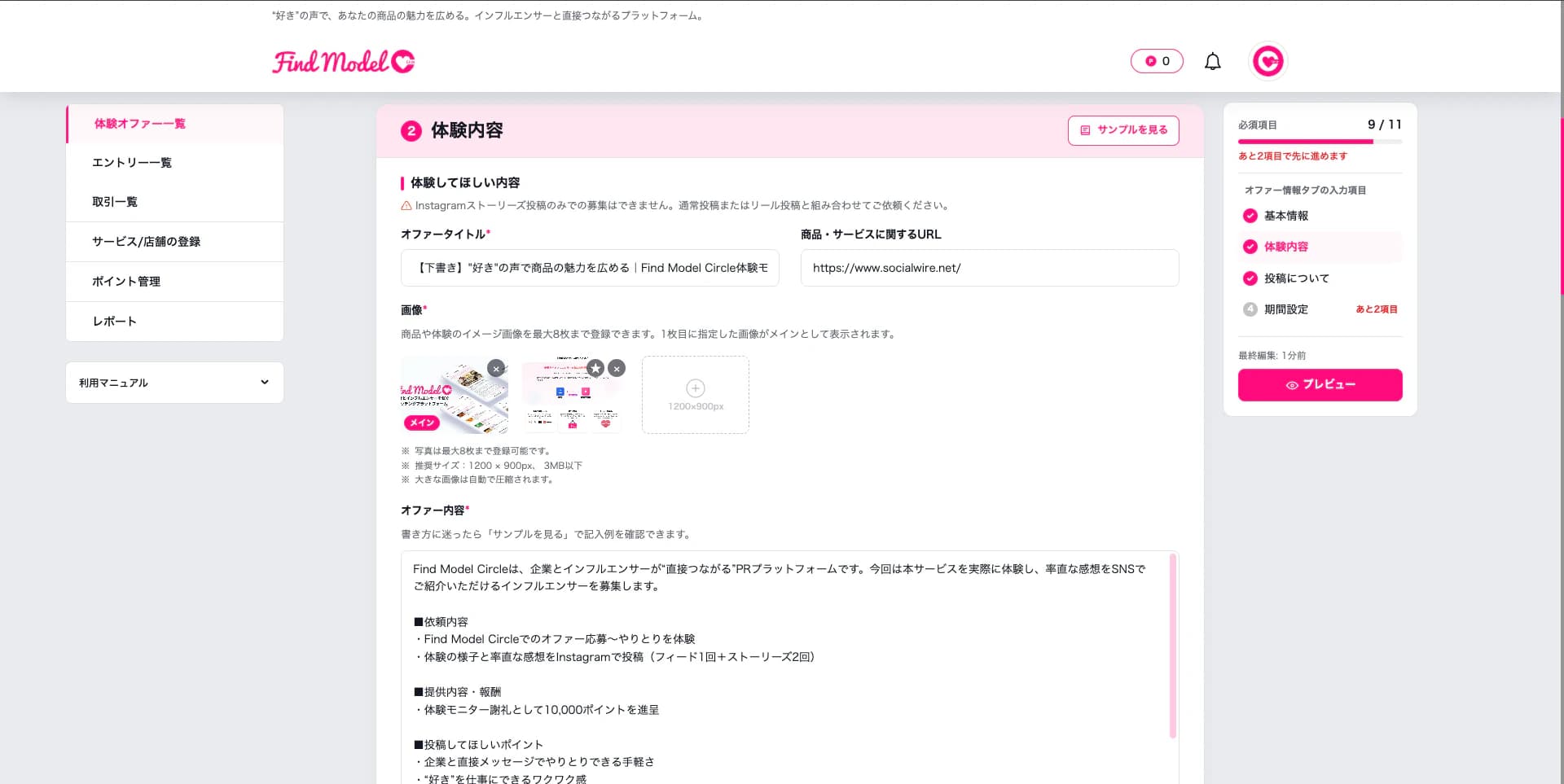This screenshot has height=784, width=1564.
Task: Jump to 体験内容 in the checklist
Action: (1320, 247)
